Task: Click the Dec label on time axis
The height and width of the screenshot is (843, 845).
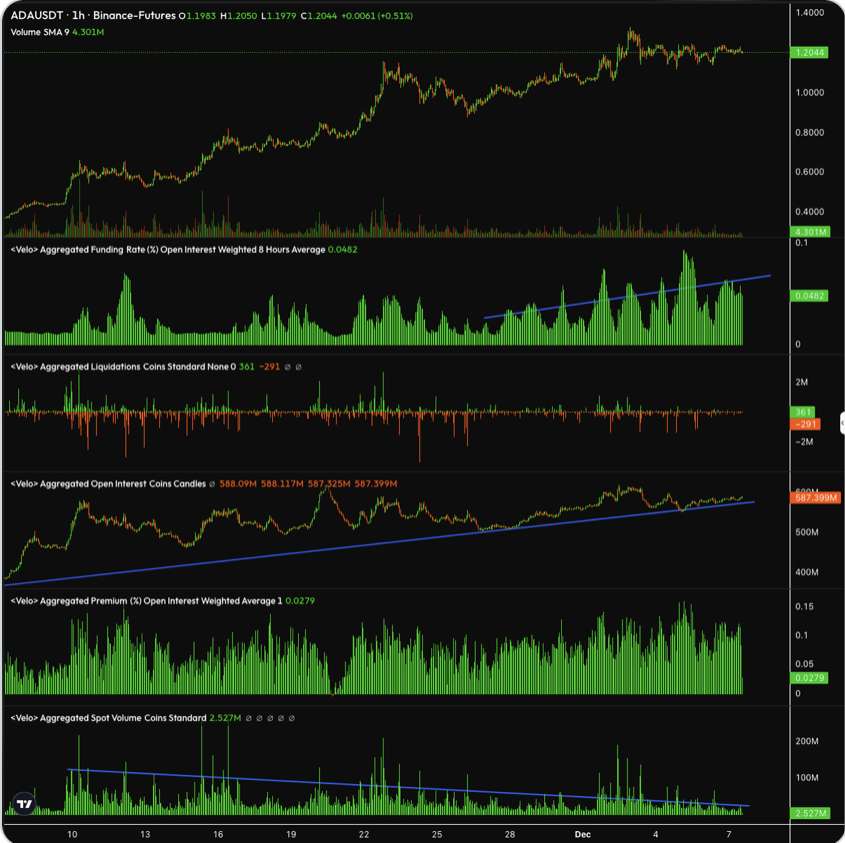Action: [583, 834]
